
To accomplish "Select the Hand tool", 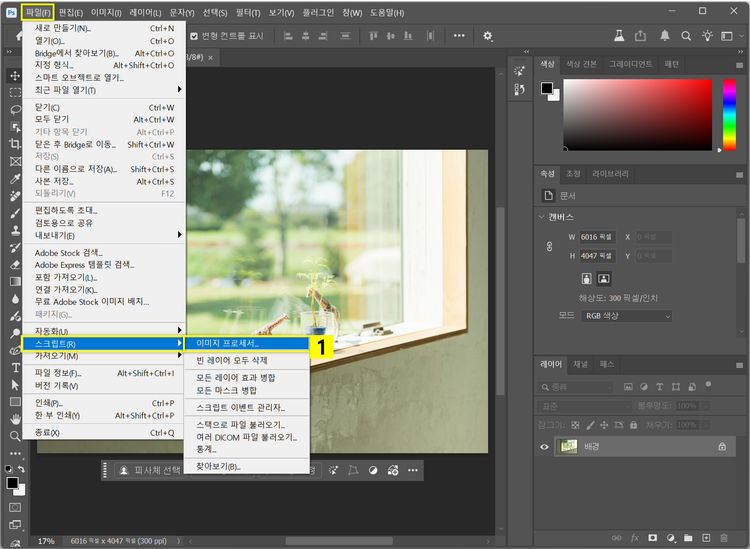I will pyautogui.click(x=15, y=418).
